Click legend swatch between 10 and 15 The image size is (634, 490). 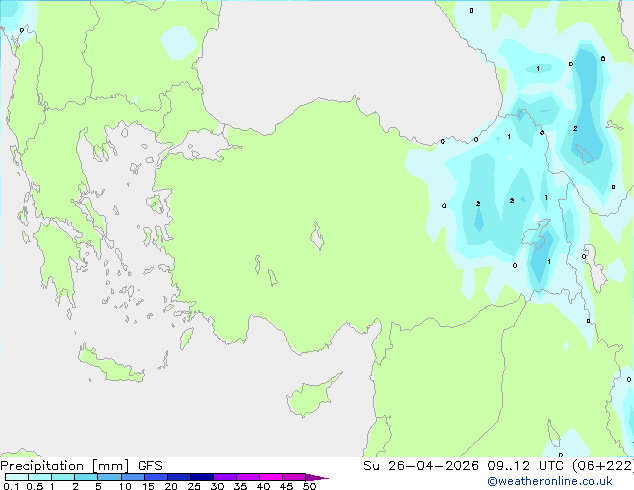pos(133,477)
